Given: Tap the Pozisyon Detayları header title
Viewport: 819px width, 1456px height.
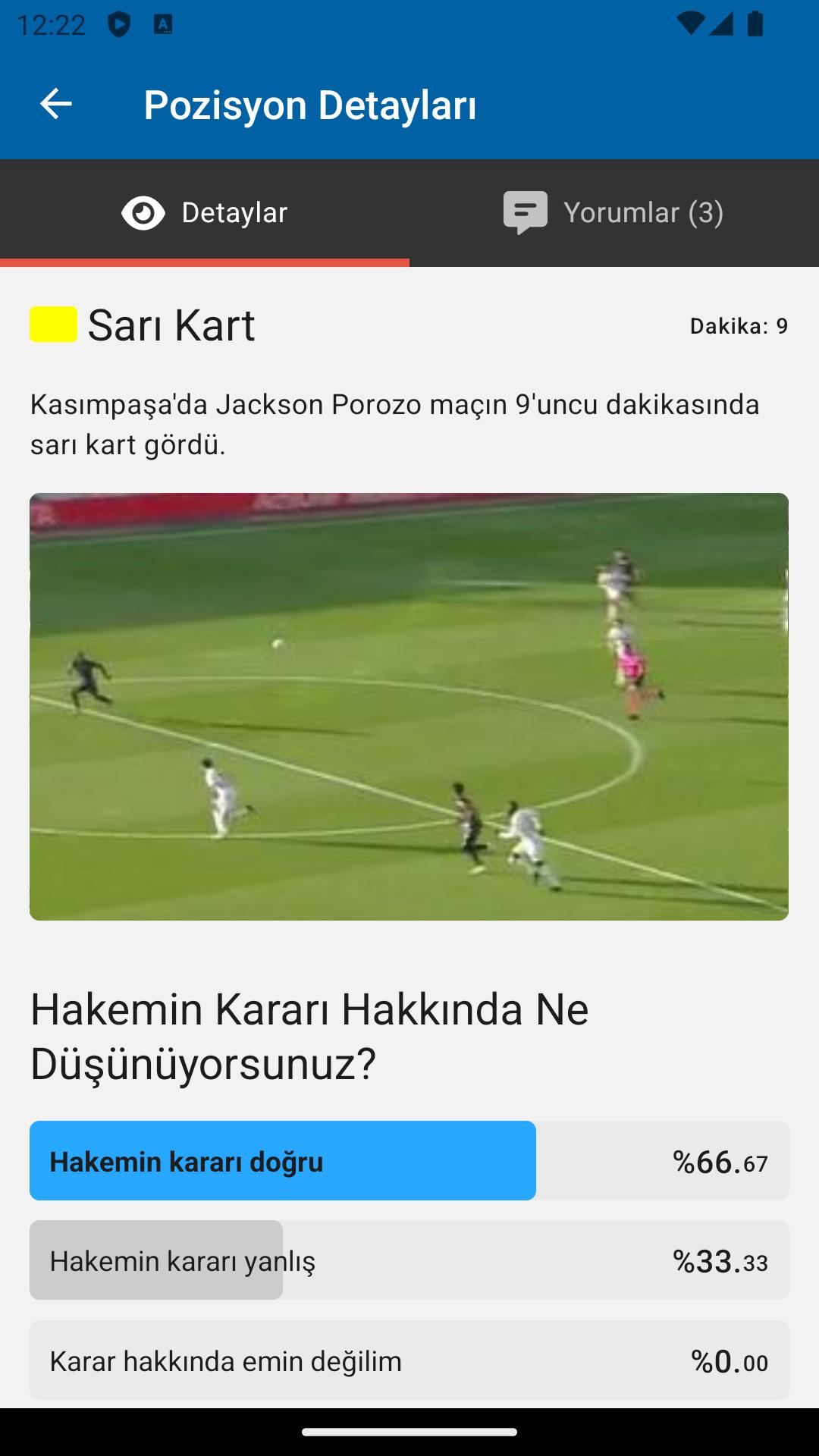Looking at the screenshot, I should pos(310,105).
